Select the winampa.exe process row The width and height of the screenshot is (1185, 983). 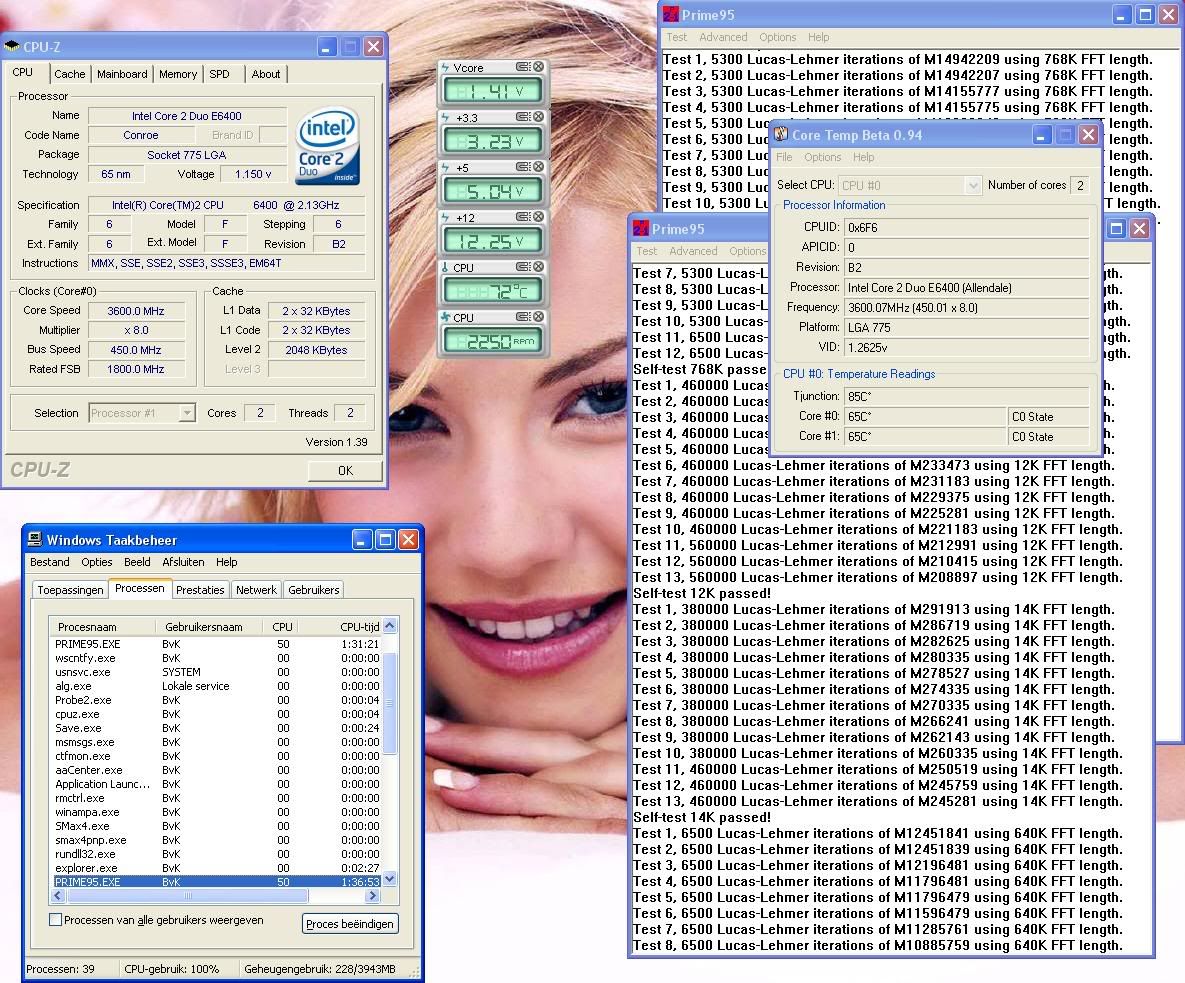pos(217,812)
